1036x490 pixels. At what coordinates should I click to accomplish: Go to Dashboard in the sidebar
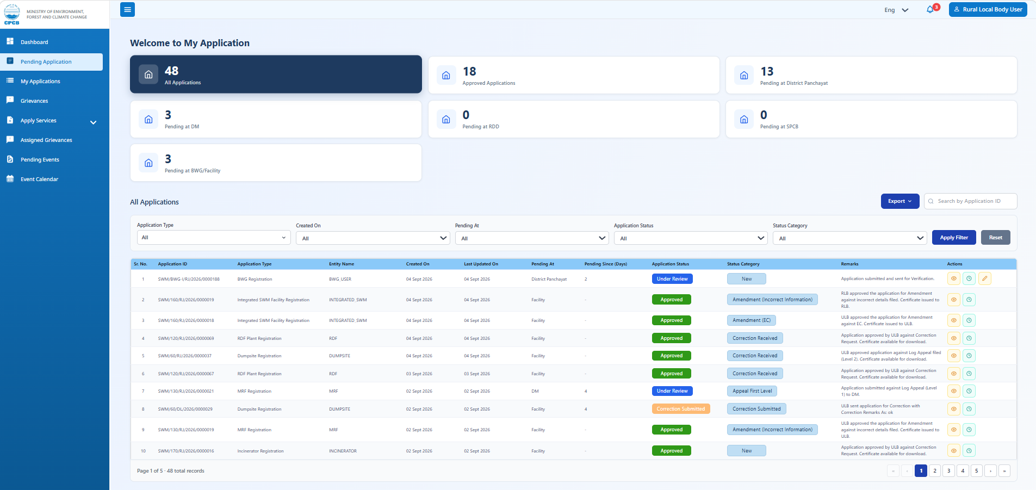pyautogui.click(x=34, y=42)
